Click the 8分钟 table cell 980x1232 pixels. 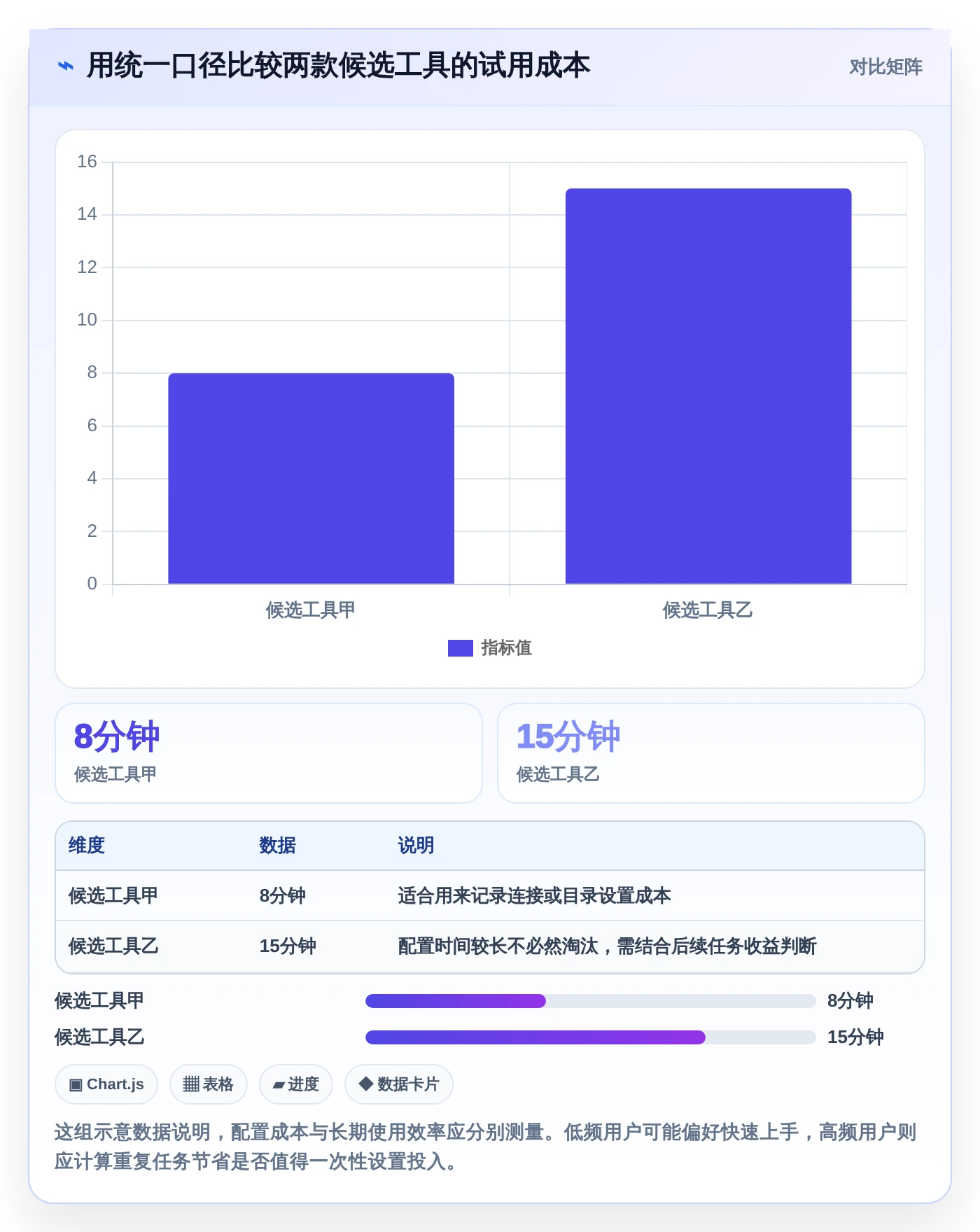click(x=283, y=895)
